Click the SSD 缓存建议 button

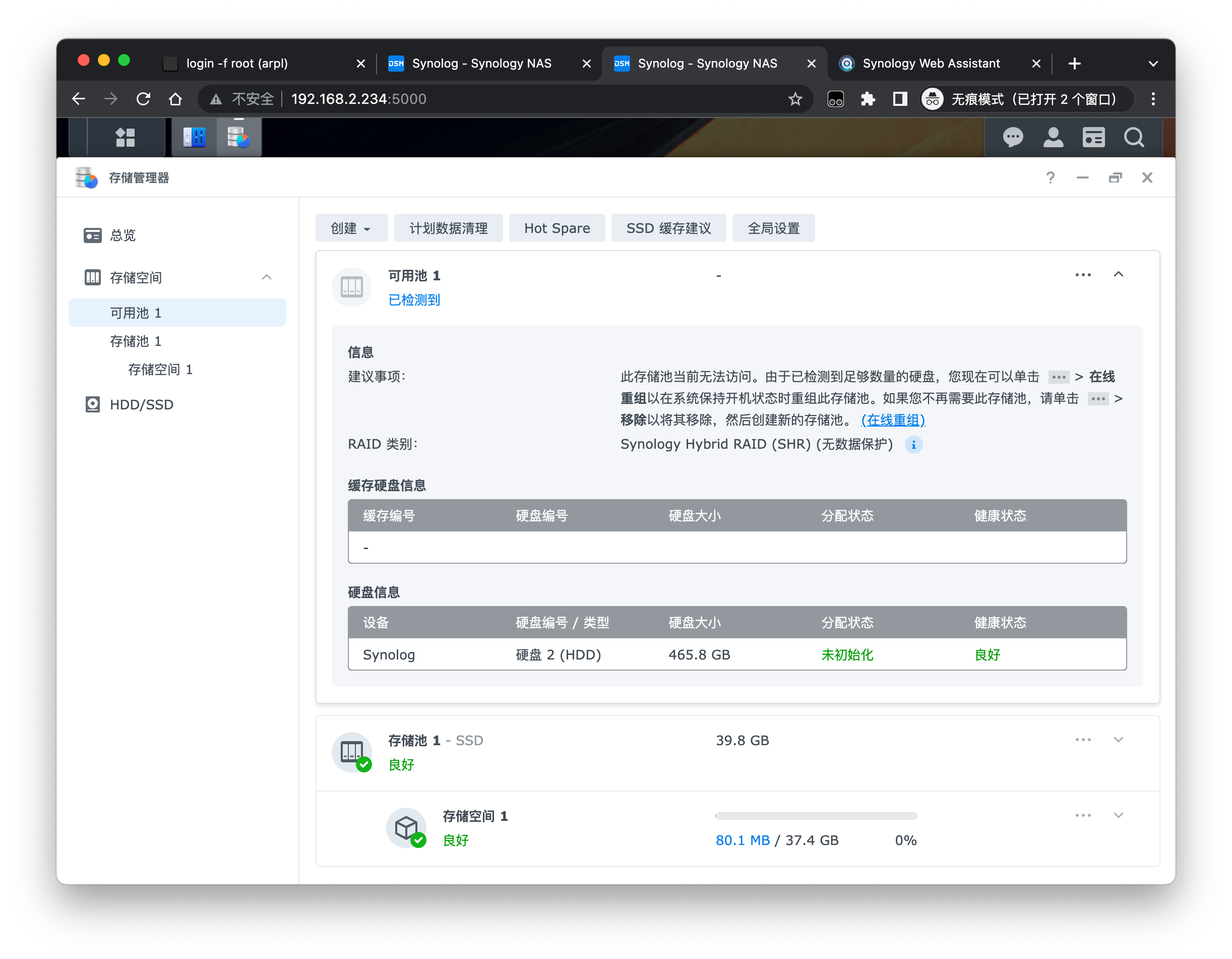click(668, 228)
